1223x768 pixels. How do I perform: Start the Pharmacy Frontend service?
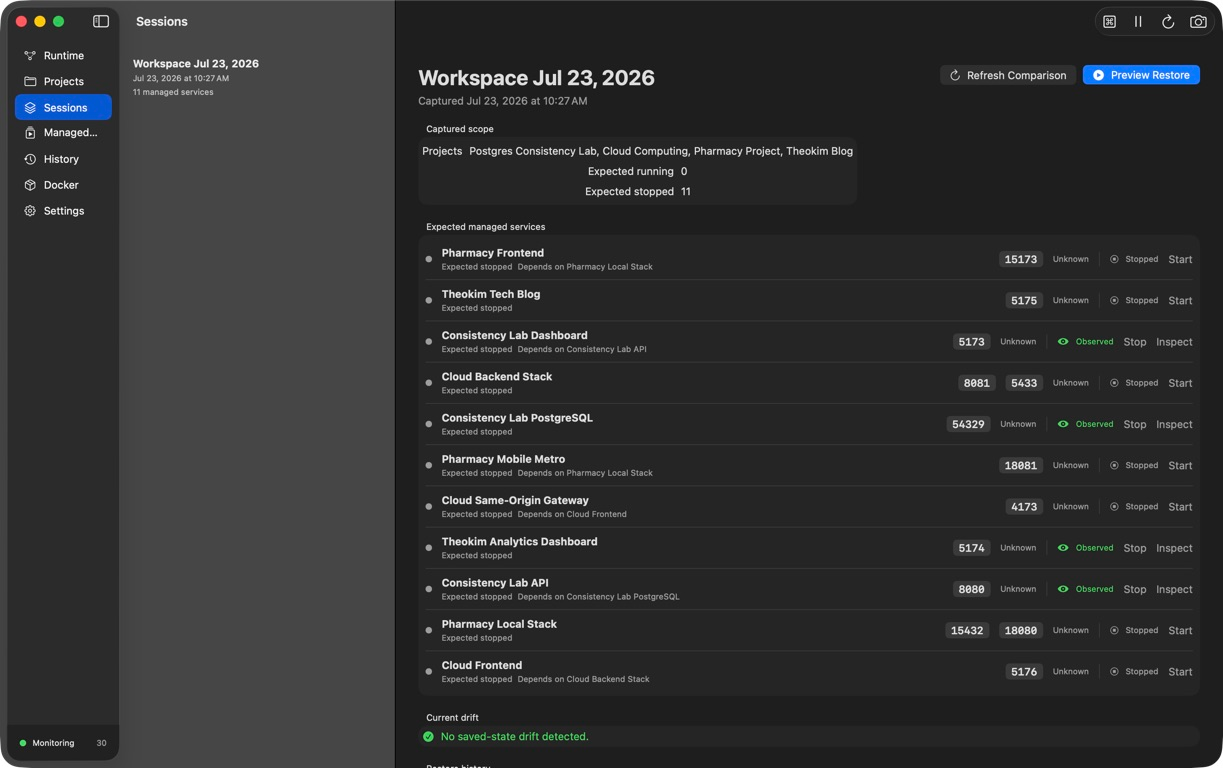click(1180, 259)
